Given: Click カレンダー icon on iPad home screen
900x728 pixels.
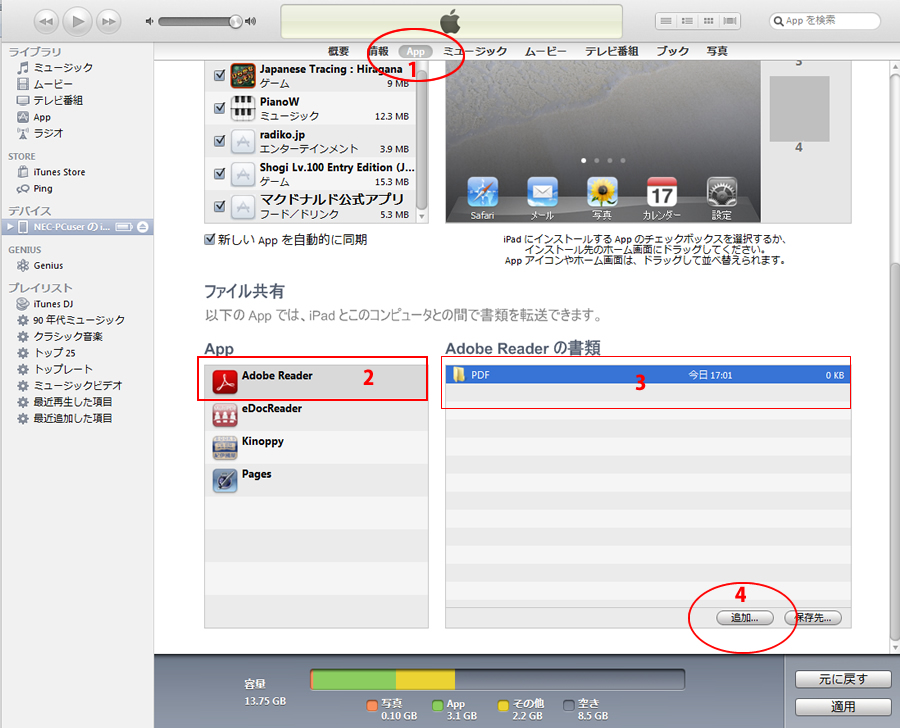Looking at the screenshot, I should pos(662,192).
